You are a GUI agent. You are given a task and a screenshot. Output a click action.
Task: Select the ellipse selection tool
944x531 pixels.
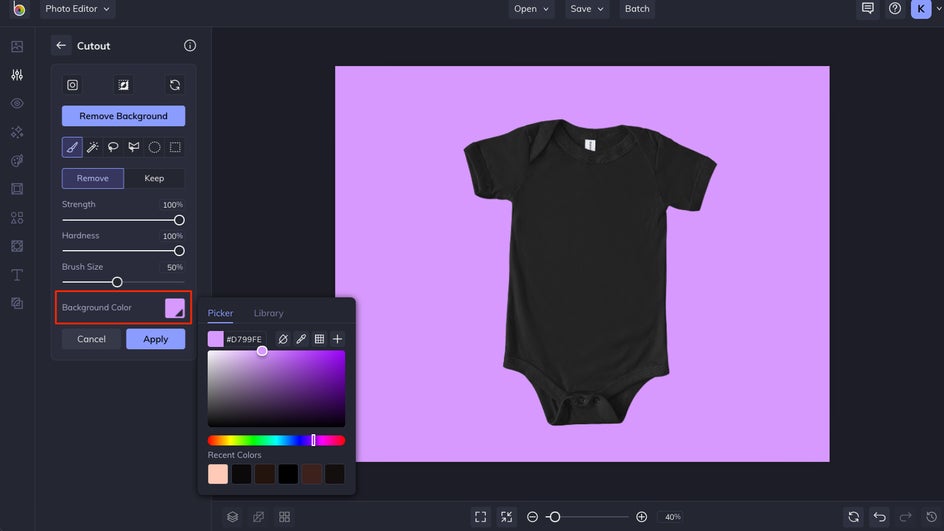[x=154, y=147]
